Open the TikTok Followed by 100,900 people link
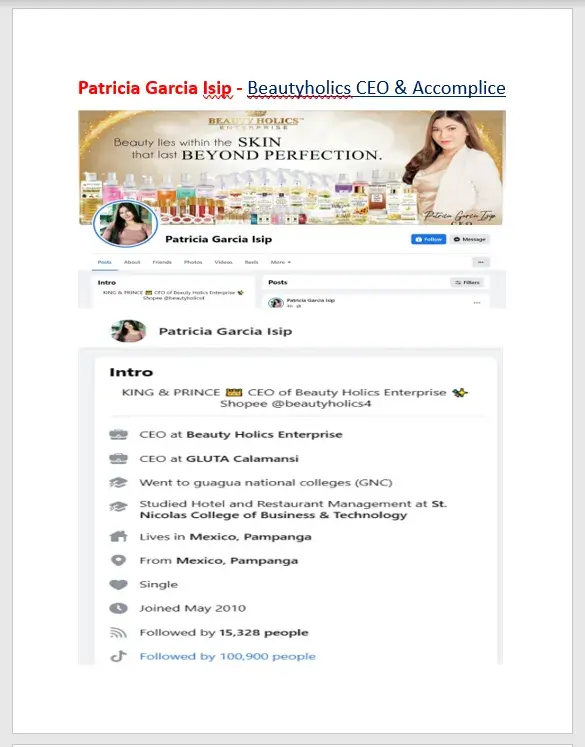Screen dimensions: 585x747 (x=227, y=656)
